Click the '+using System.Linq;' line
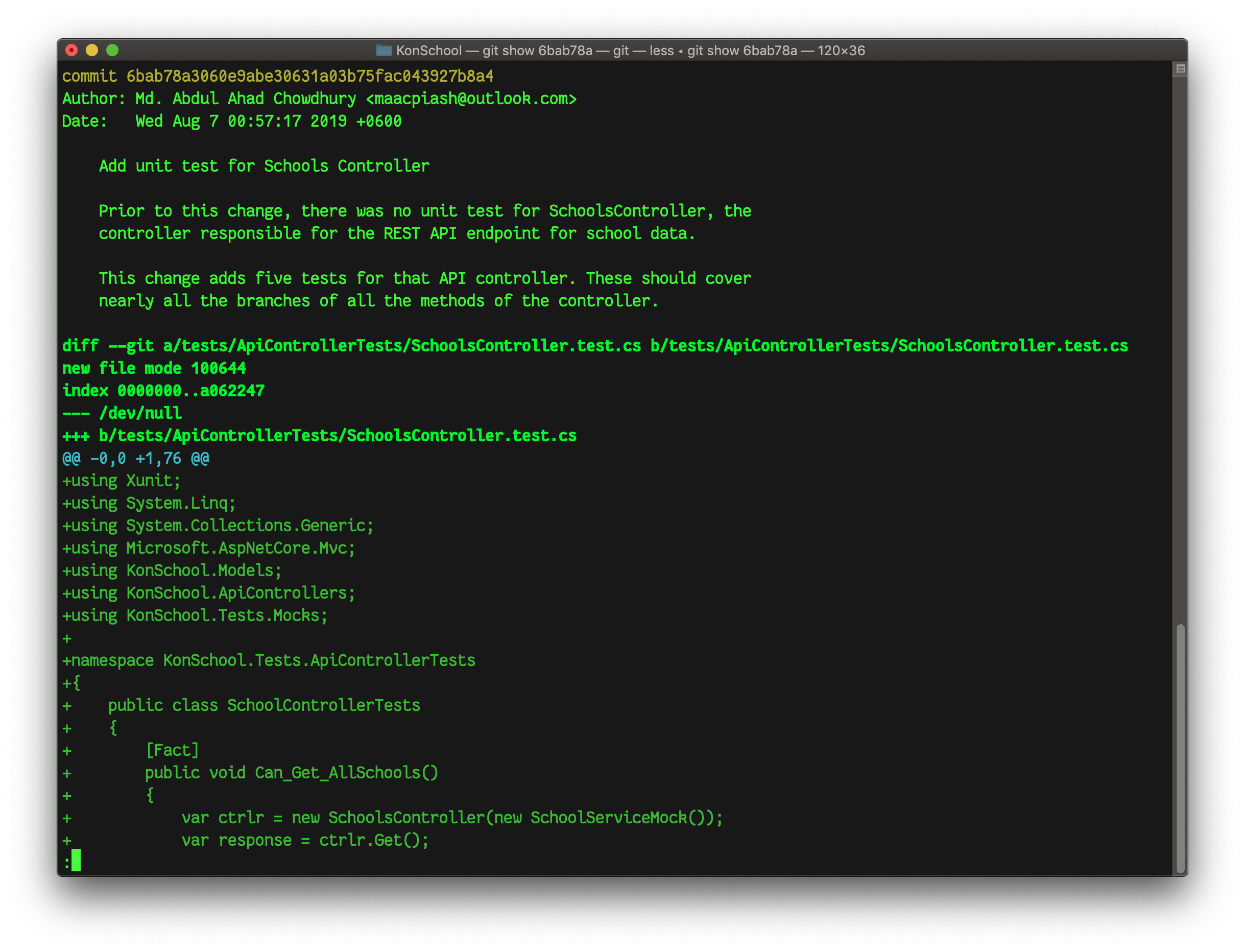The image size is (1245, 952). [149, 503]
